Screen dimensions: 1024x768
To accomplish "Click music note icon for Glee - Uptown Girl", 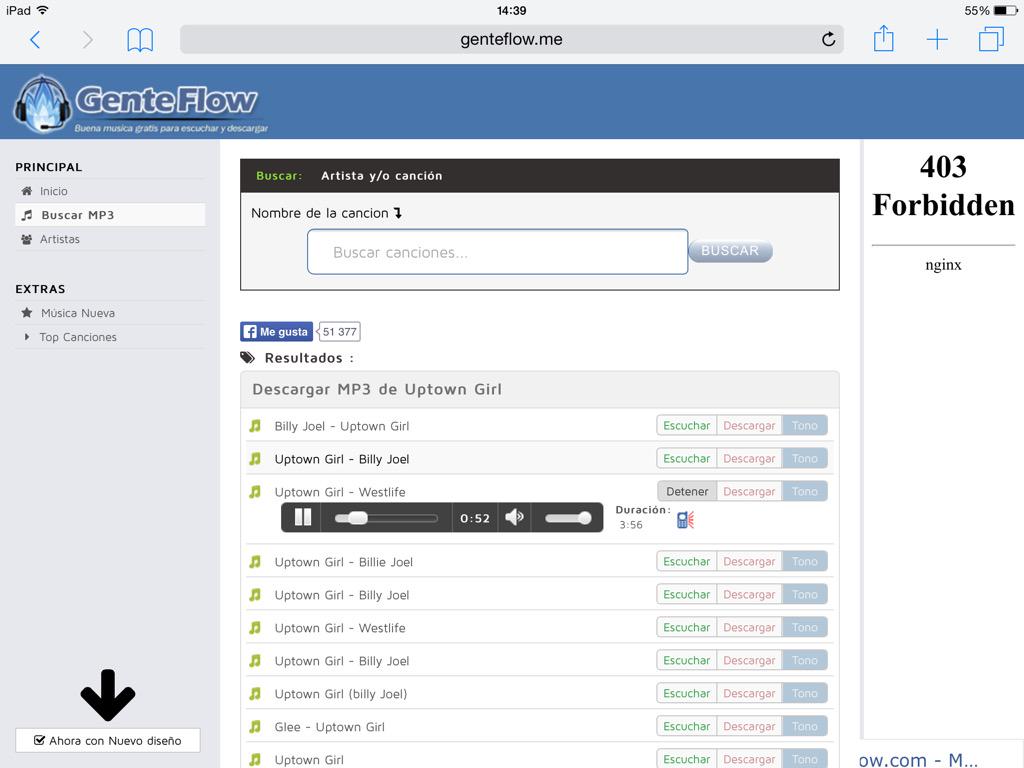I will (255, 726).
